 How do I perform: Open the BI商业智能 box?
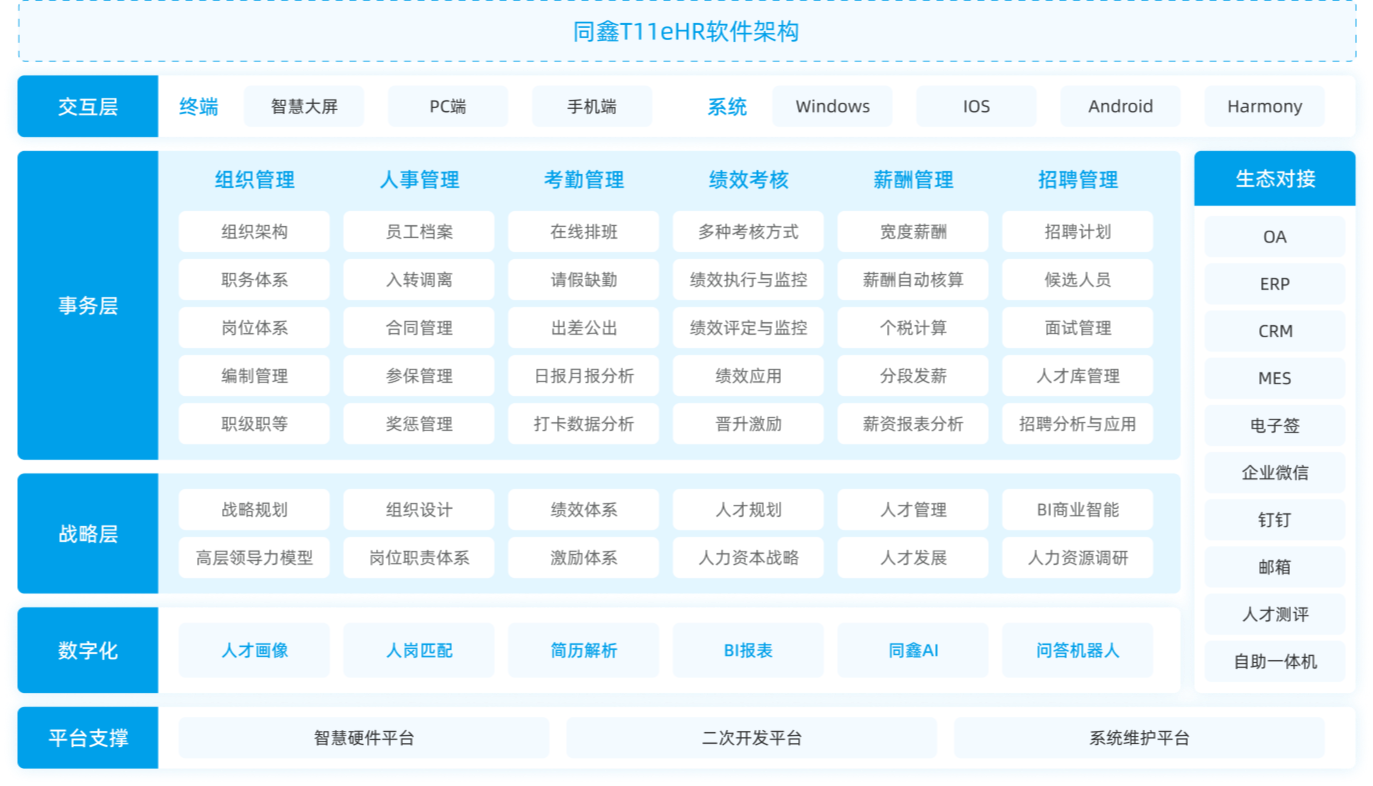pos(1078,509)
